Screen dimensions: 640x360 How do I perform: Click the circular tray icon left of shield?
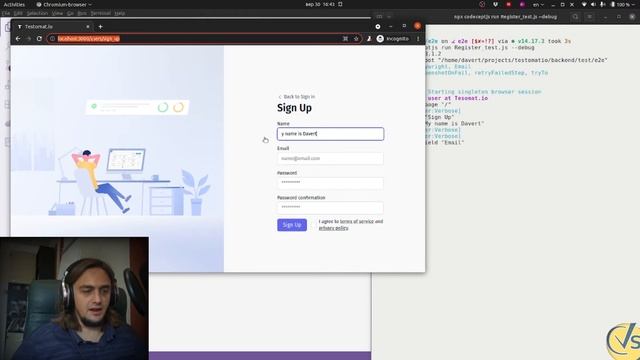point(482,4)
